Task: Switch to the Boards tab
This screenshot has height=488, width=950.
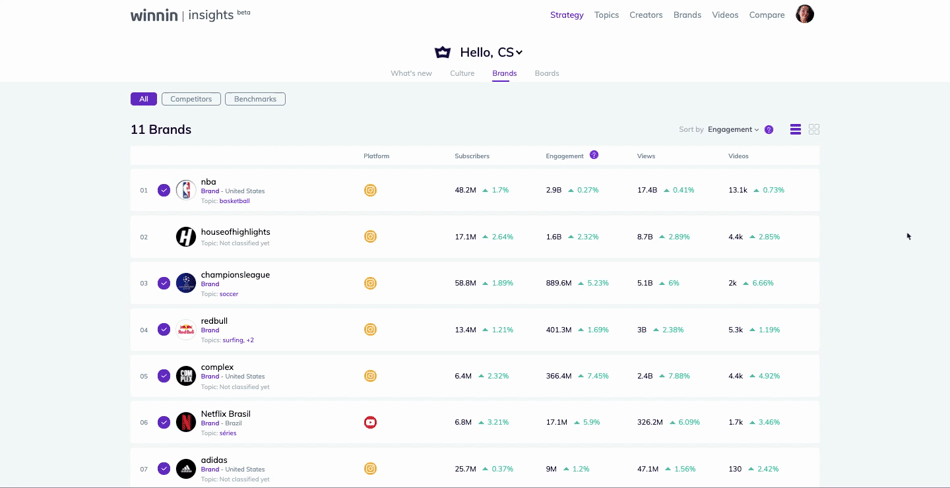Action: (546, 73)
